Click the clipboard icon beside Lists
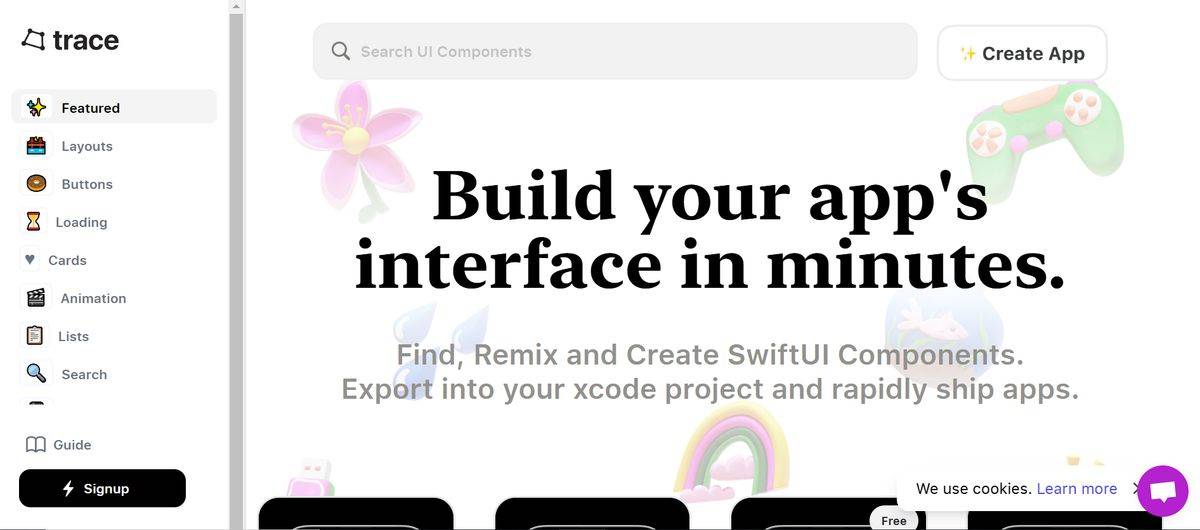This screenshot has height=530, width=1200. click(x=35, y=336)
